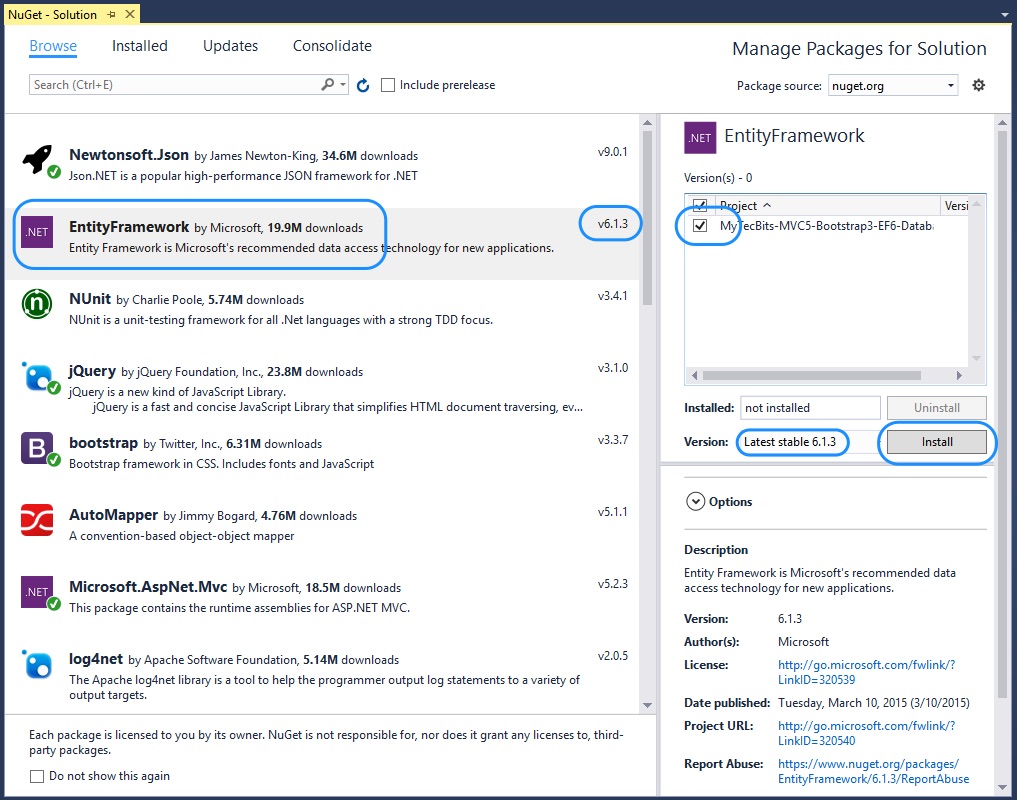Click EntityFramework .NET icon in details pane
The image size is (1017, 800).
click(x=700, y=138)
